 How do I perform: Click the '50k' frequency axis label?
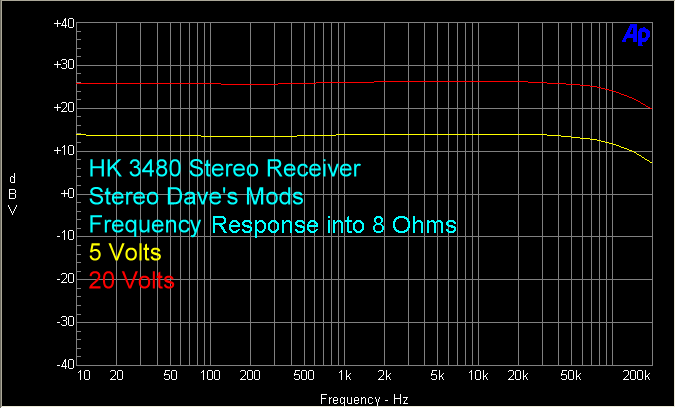pos(571,376)
